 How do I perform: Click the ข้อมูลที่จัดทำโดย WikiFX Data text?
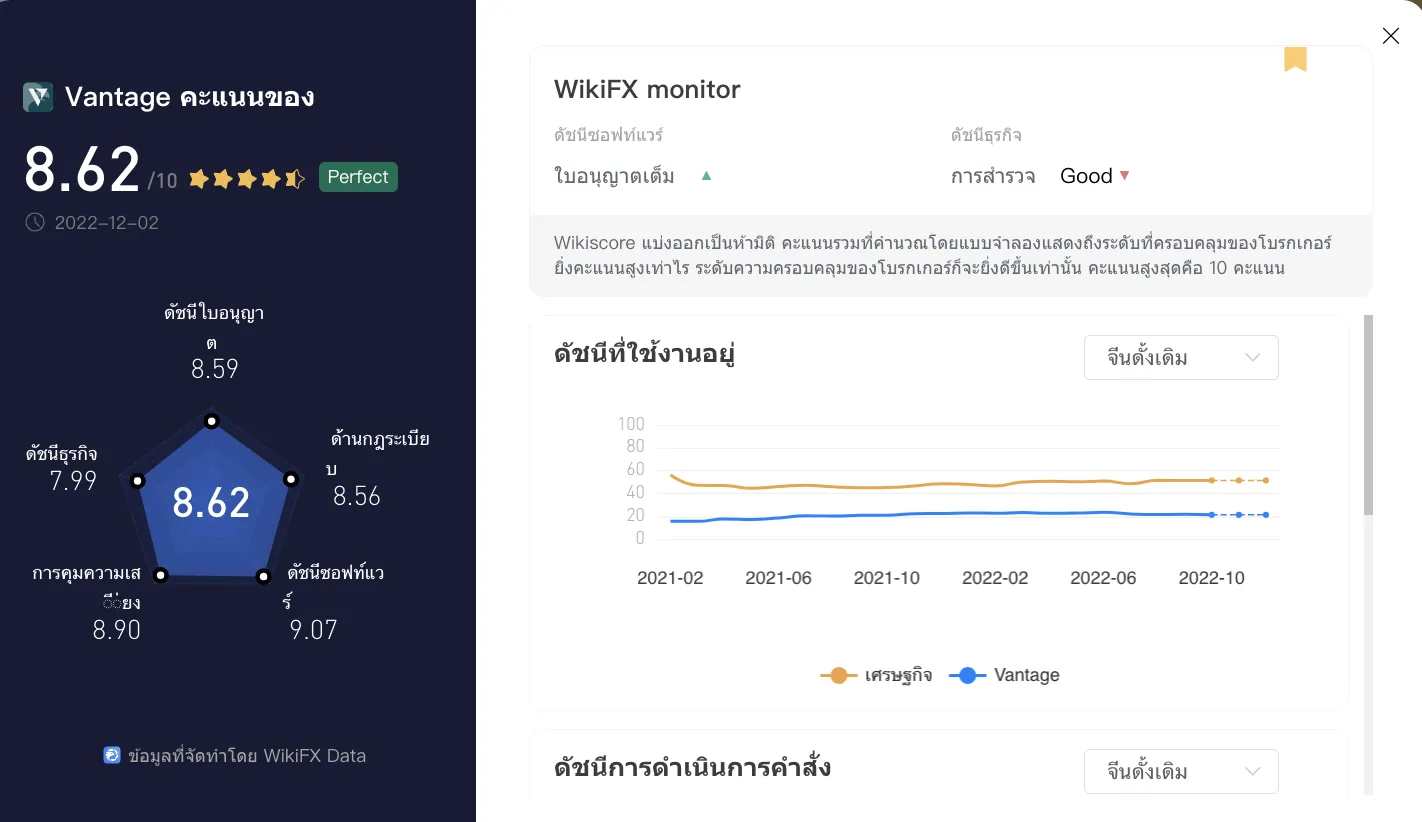247,755
